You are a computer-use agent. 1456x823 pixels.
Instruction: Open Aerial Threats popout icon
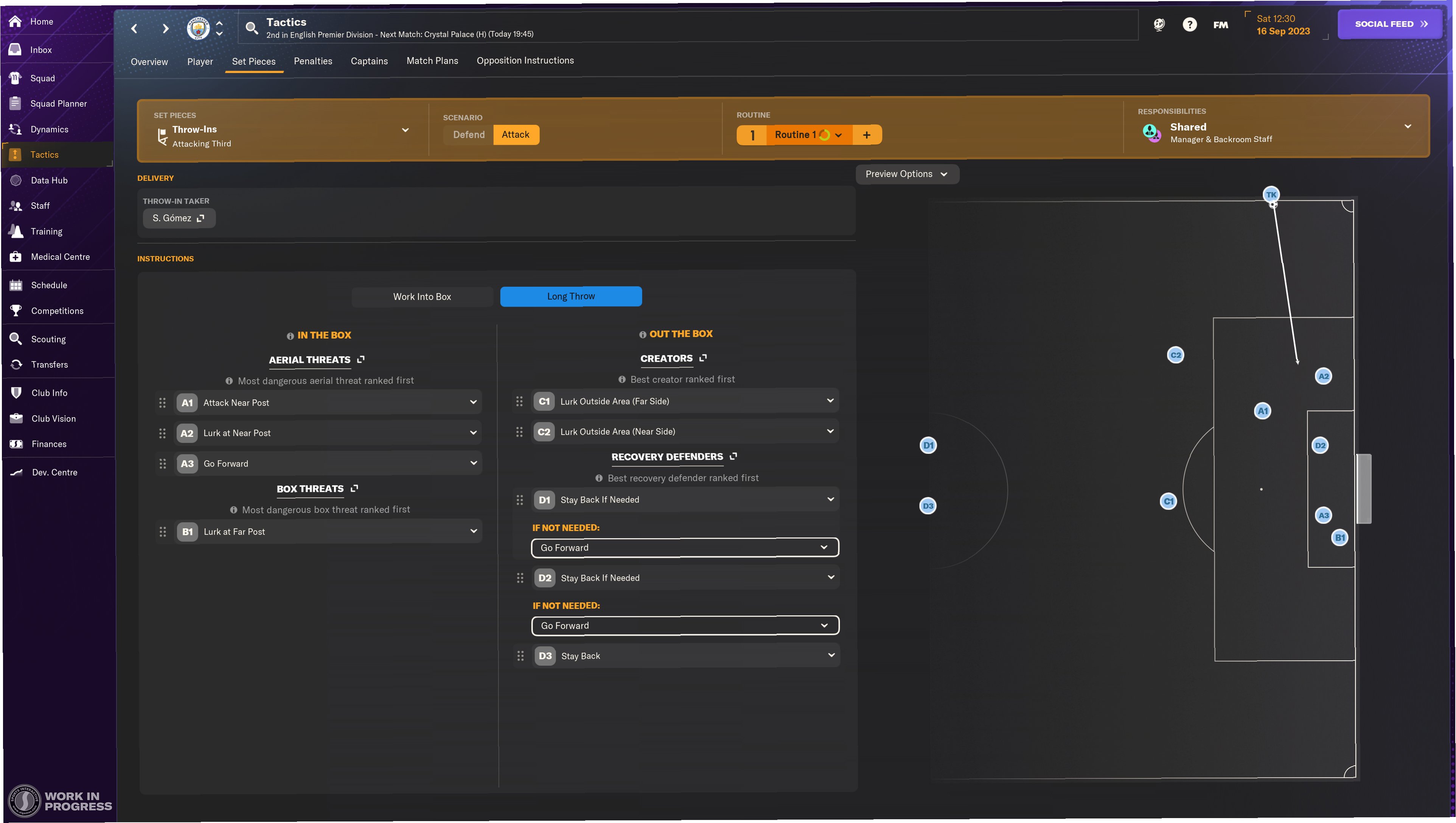click(361, 359)
